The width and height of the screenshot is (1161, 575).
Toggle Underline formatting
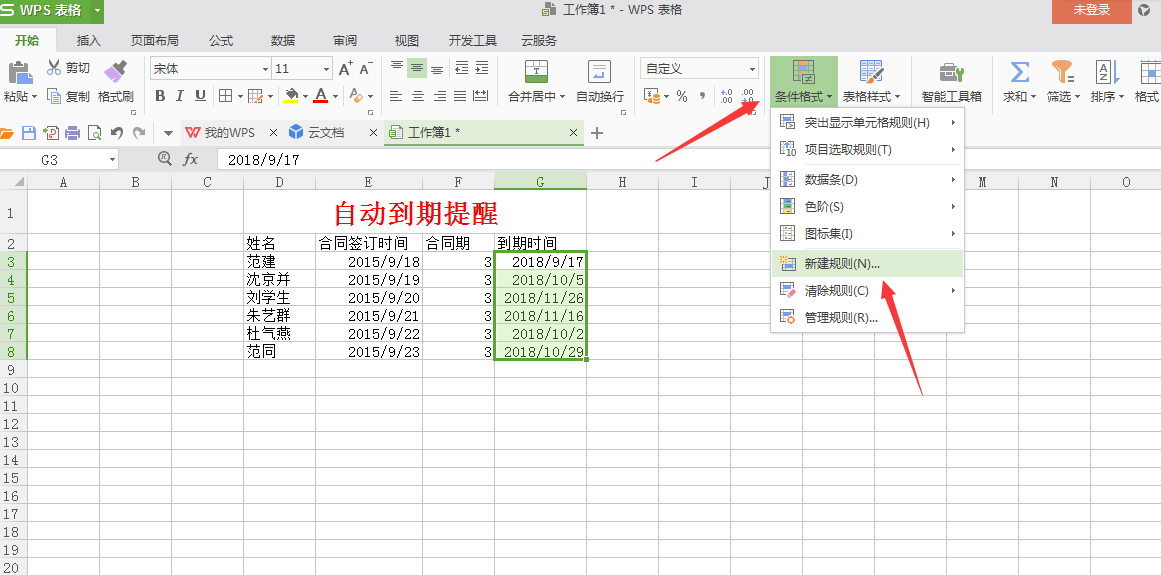click(x=200, y=95)
